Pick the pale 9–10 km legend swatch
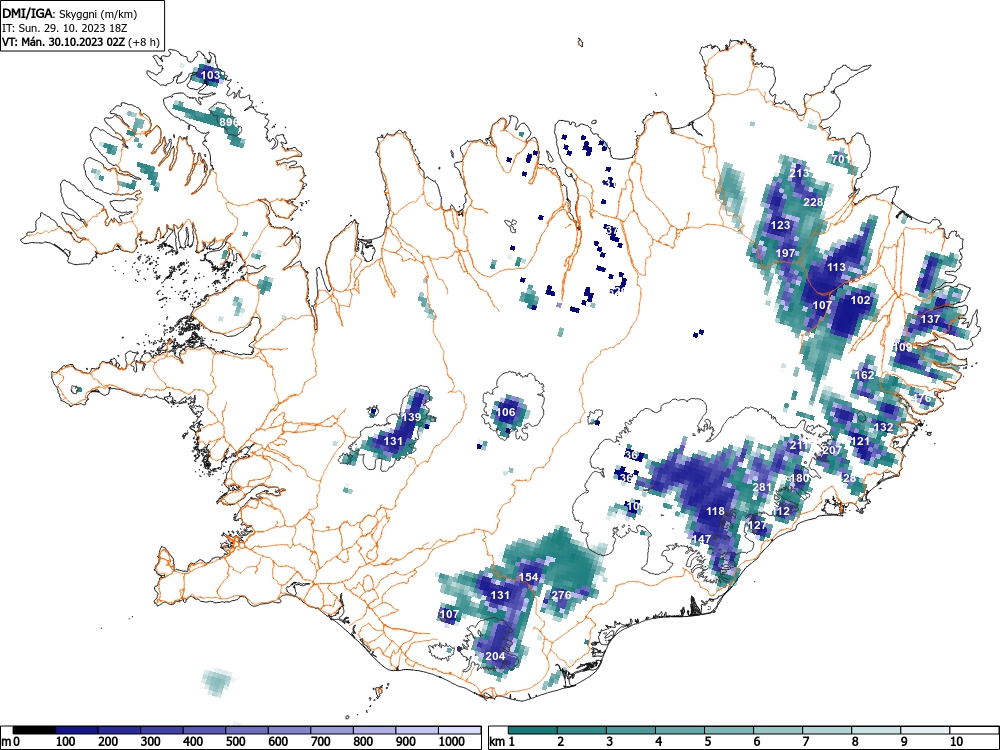The width and height of the screenshot is (1000, 750). coord(925,730)
